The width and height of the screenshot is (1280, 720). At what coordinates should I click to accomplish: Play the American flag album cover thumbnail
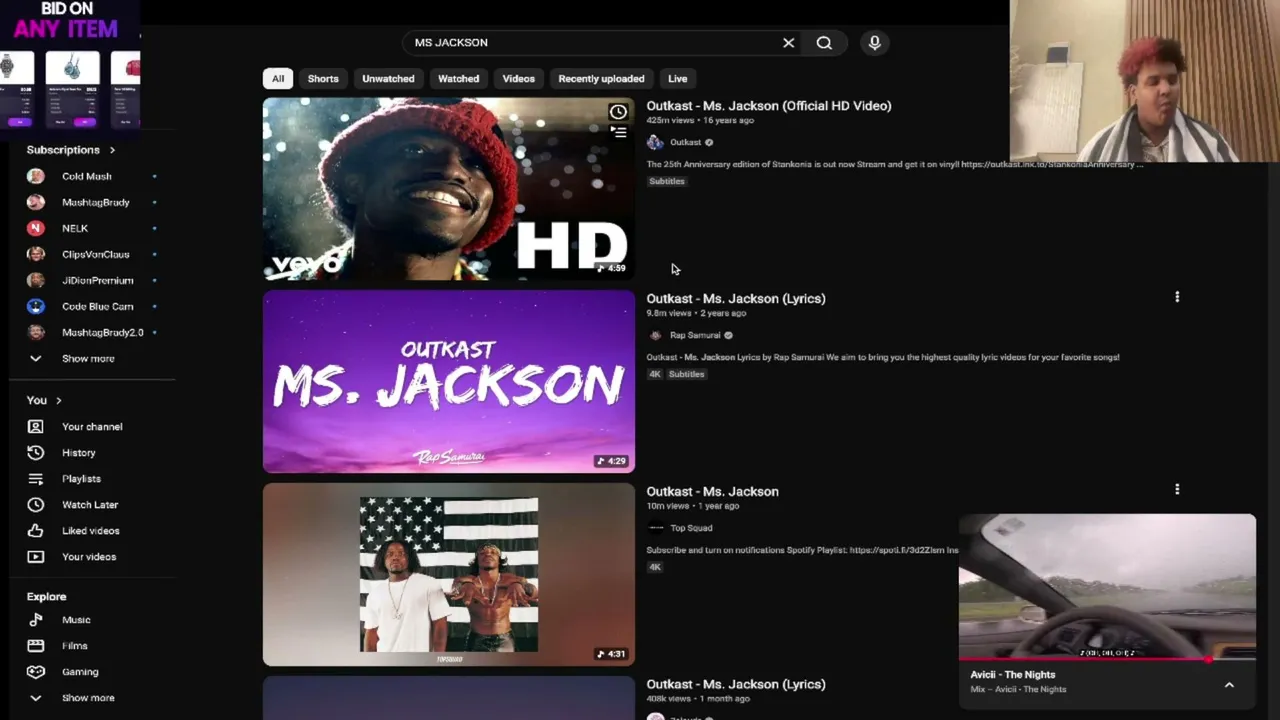[x=449, y=575]
